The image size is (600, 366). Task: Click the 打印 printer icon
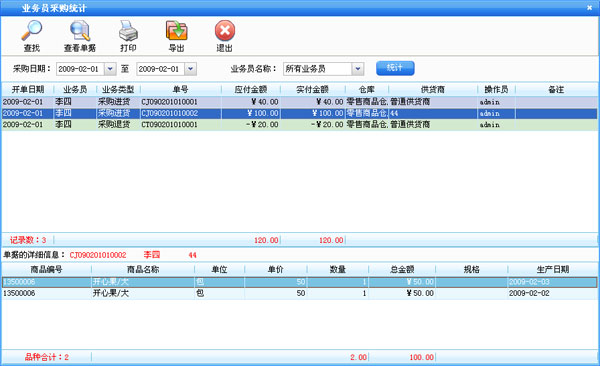pyautogui.click(x=128, y=31)
